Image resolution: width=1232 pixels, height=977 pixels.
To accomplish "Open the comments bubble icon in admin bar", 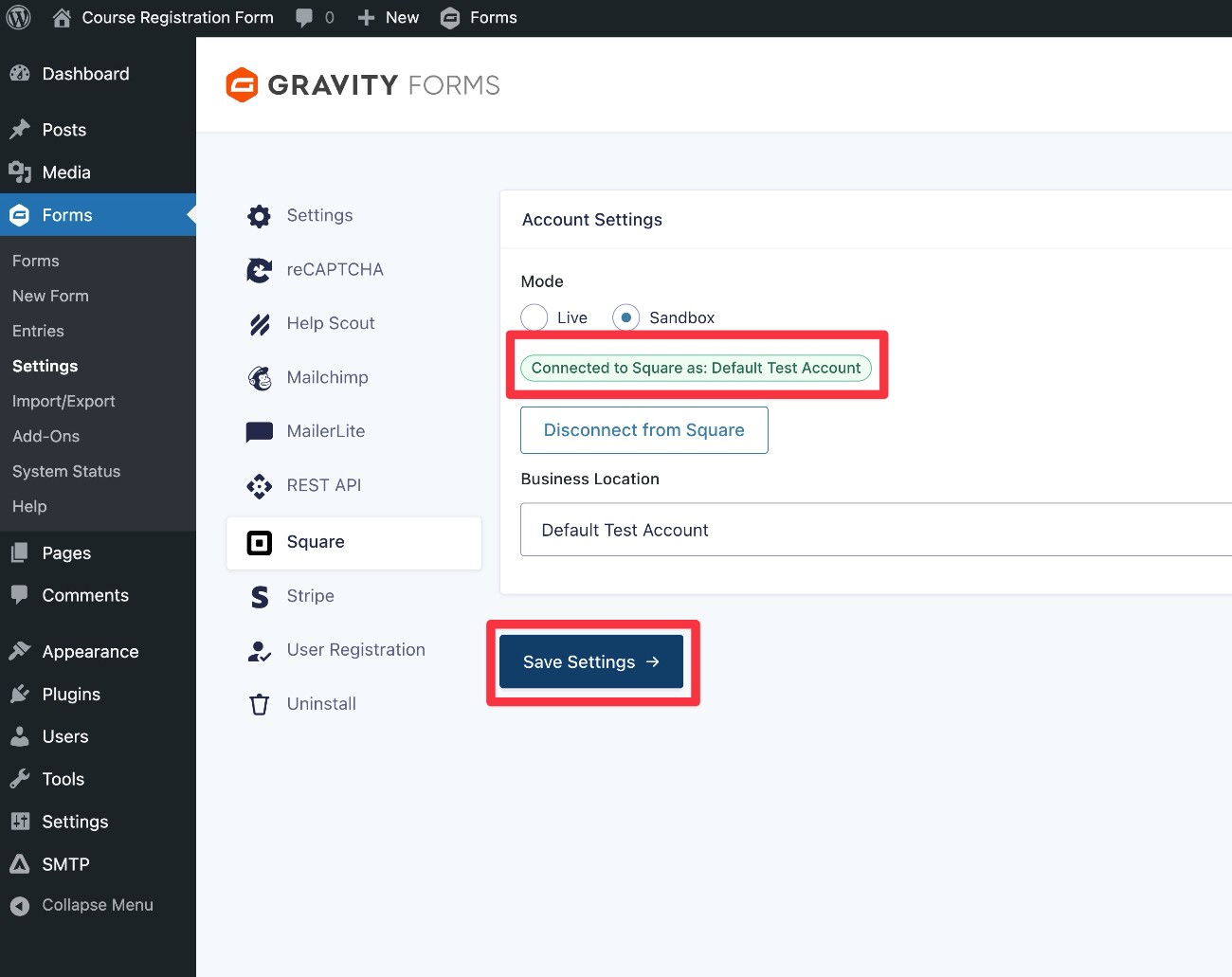I will coord(304,18).
